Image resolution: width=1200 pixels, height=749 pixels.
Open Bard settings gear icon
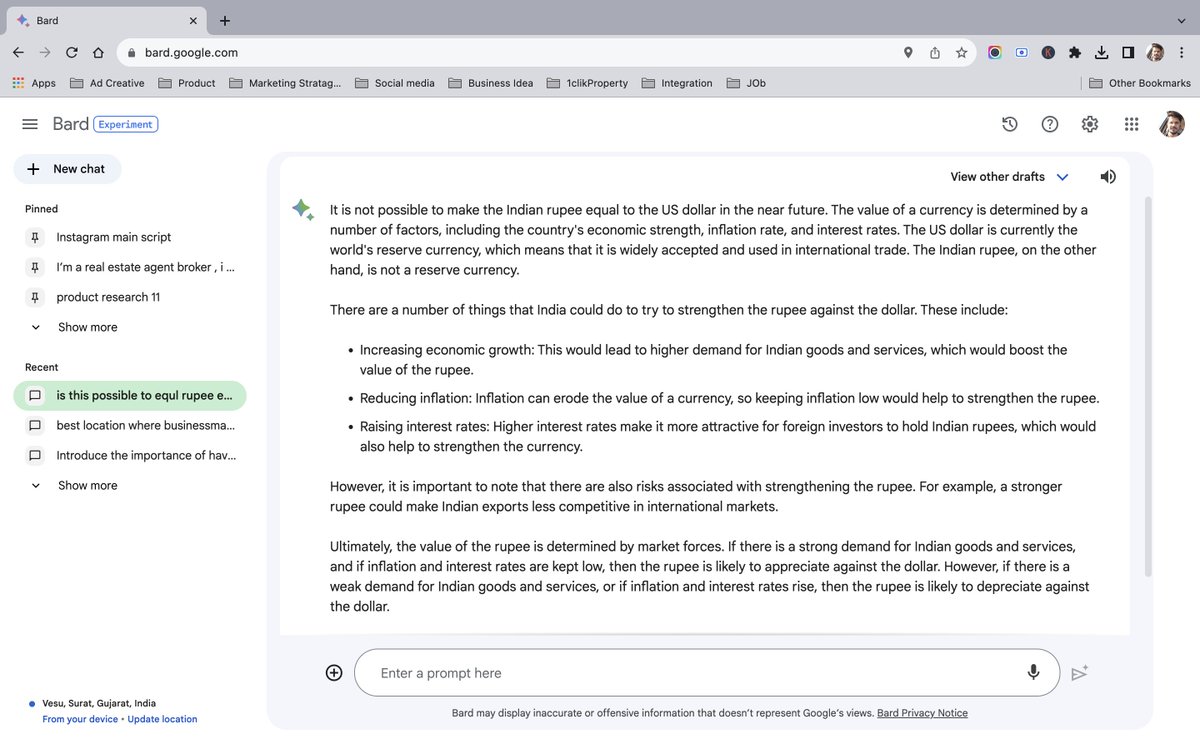[1090, 124]
